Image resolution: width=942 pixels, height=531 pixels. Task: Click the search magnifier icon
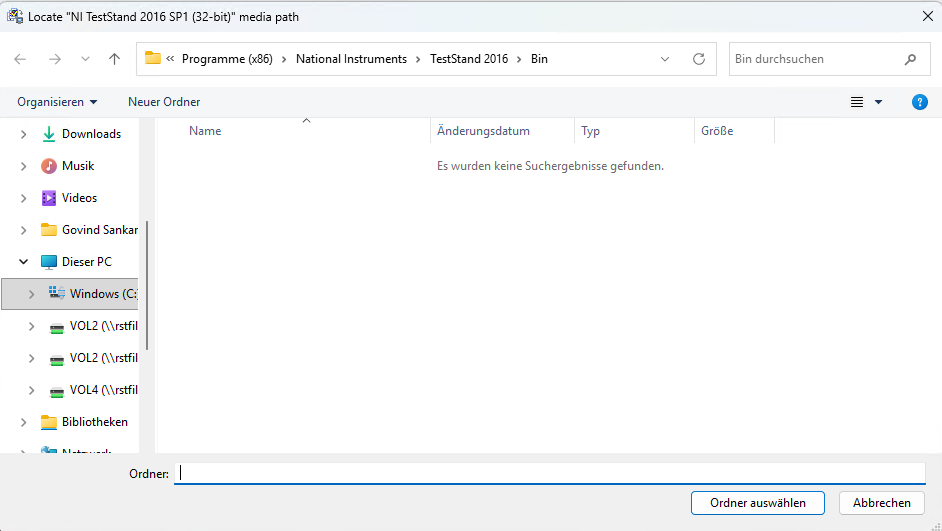coord(910,59)
